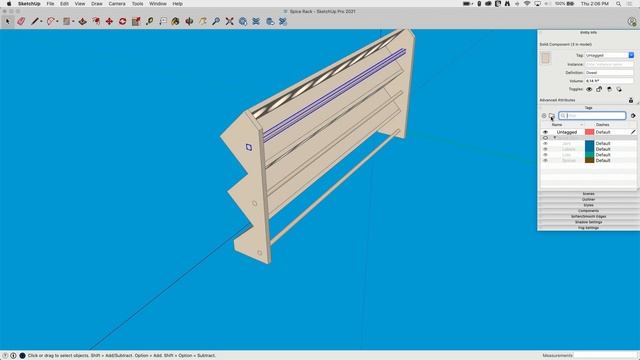Collapse the Entity Info panel title
This screenshot has width=640, height=360.
tap(588, 32)
